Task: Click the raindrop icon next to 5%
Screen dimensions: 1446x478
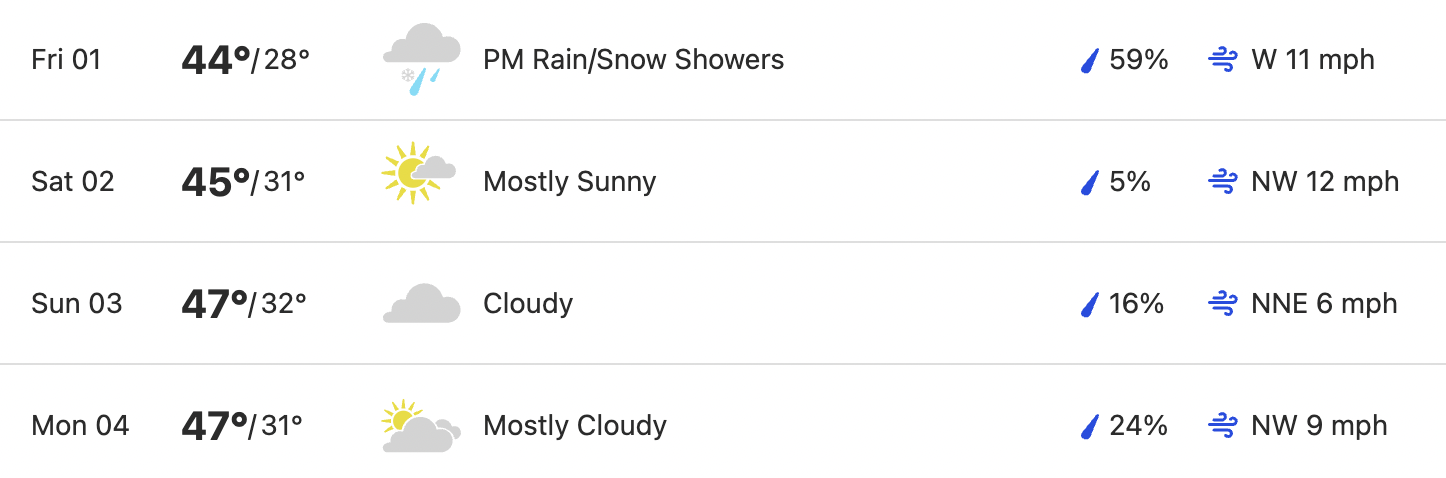Action: coord(1090,183)
